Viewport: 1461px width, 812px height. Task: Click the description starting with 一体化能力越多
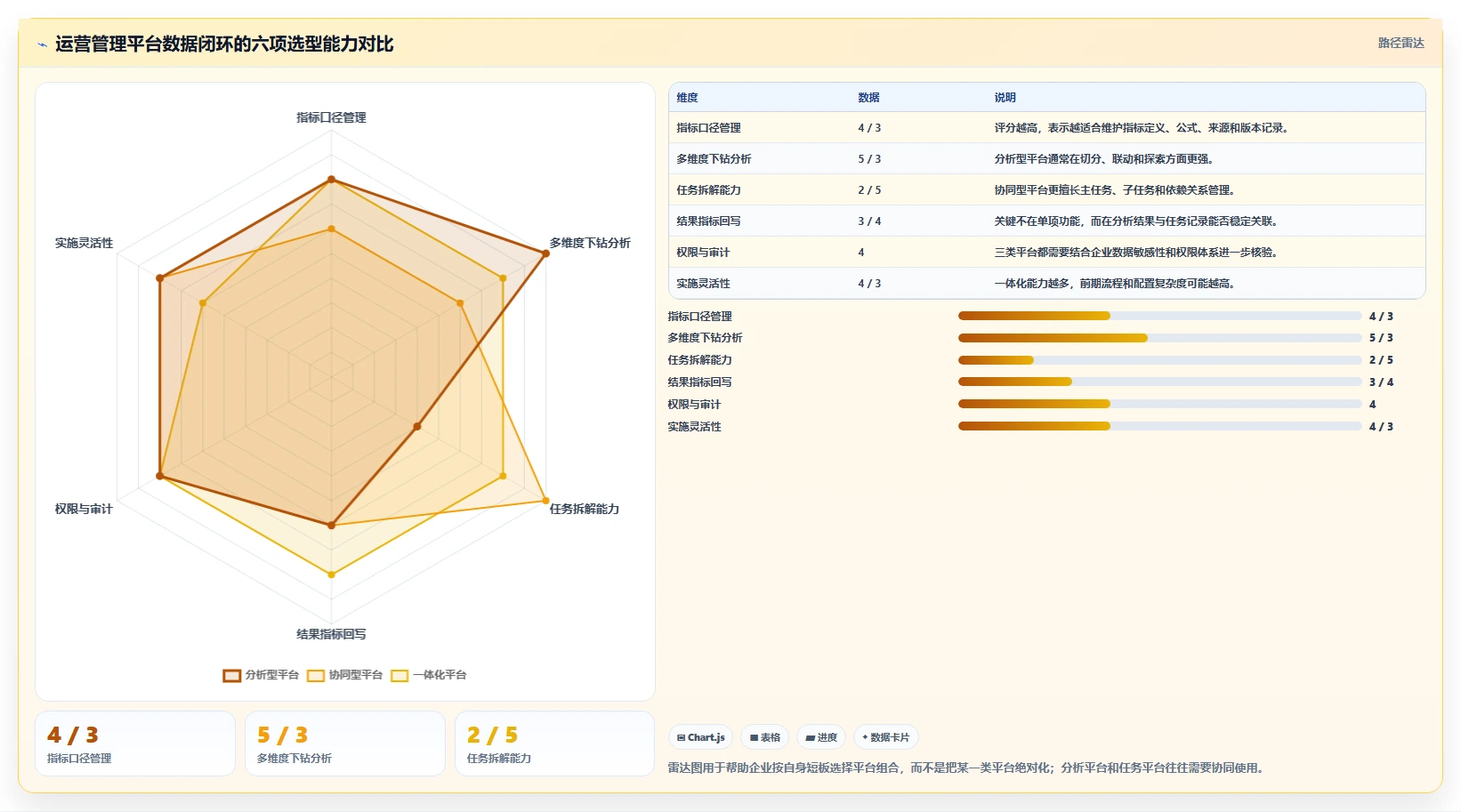(x=1115, y=284)
